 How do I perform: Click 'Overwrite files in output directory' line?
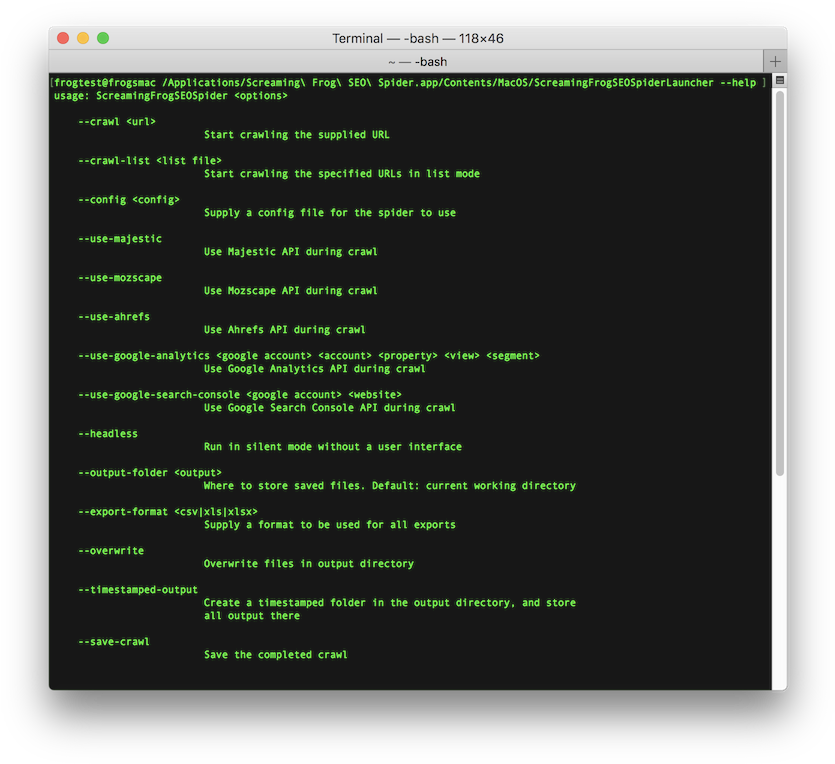[x=309, y=563]
